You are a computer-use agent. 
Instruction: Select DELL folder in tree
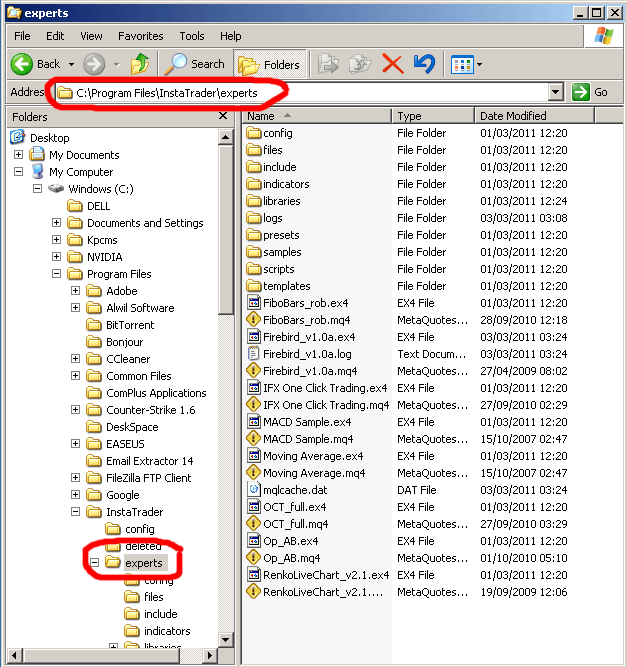pyautogui.click(x=98, y=206)
